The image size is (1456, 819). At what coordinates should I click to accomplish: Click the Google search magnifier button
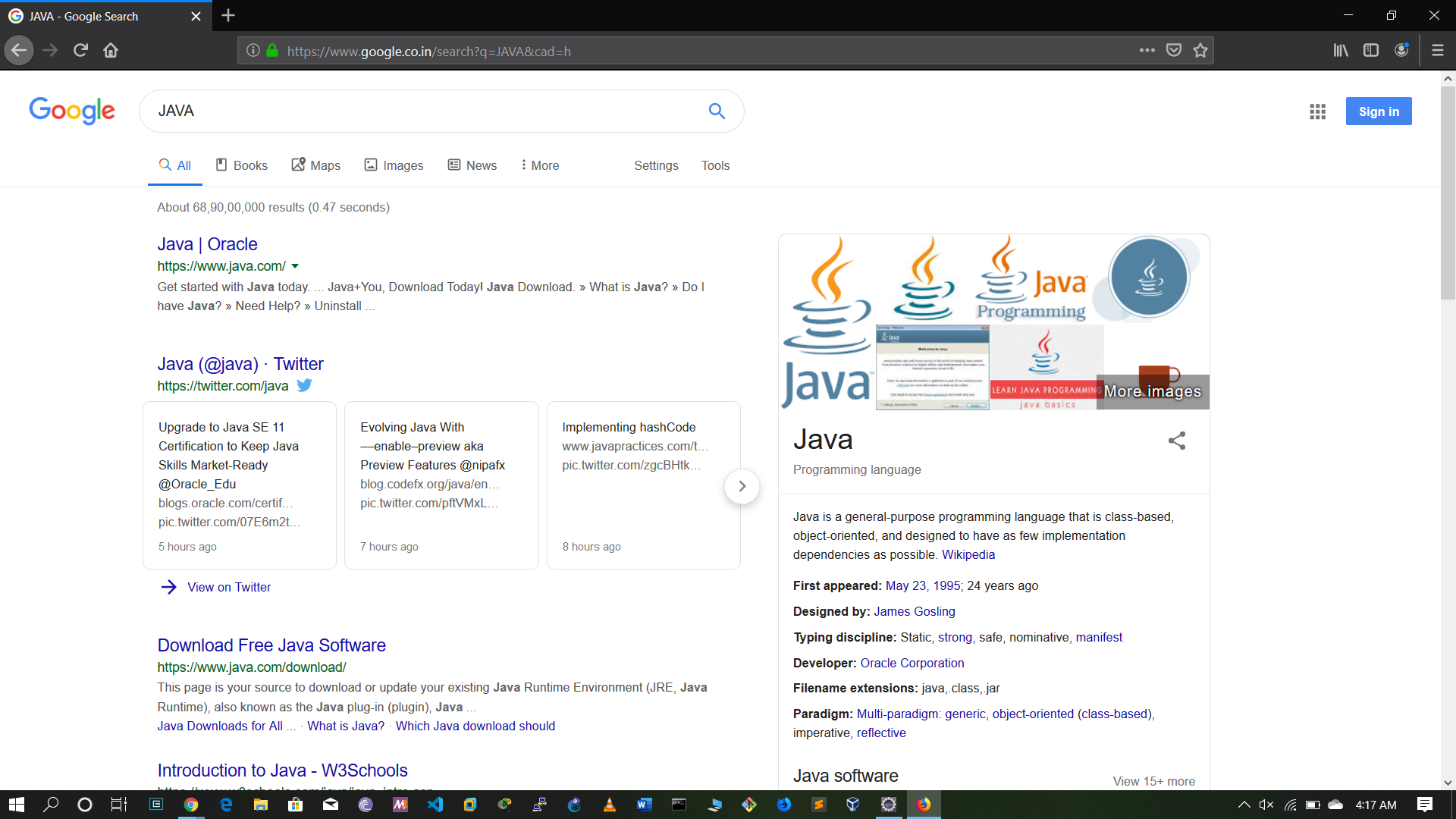(x=716, y=111)
